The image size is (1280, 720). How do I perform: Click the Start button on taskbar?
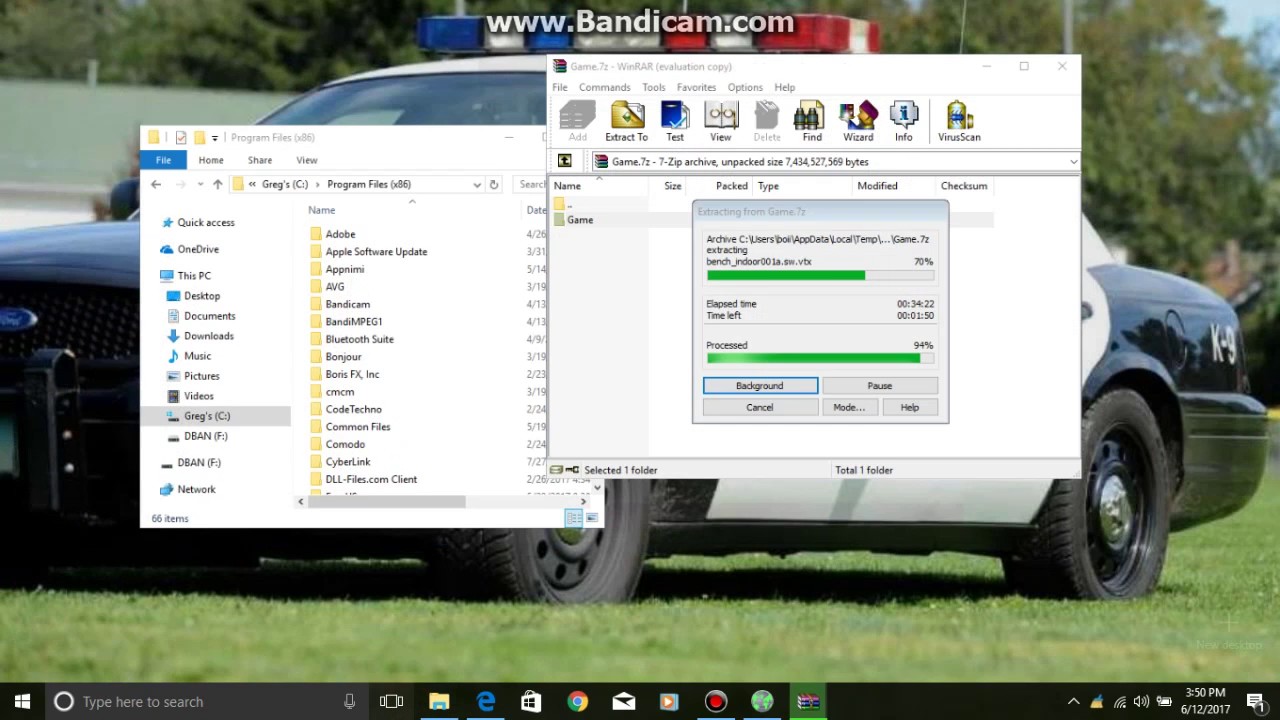(x=22, y=702)
